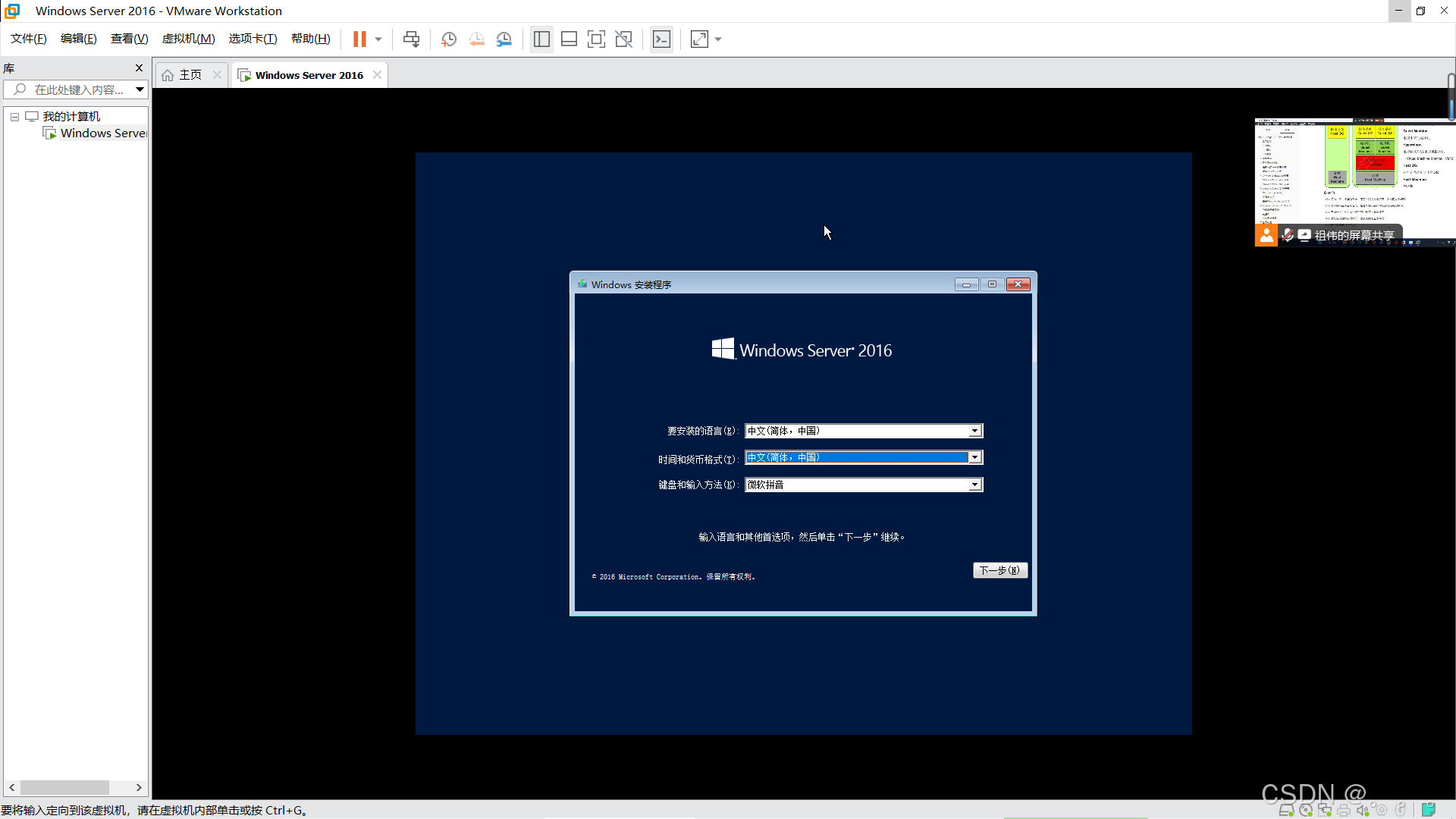Screen dimensions: 1456x819
Task: Click the stretch guest display icon
Action: 699,39
